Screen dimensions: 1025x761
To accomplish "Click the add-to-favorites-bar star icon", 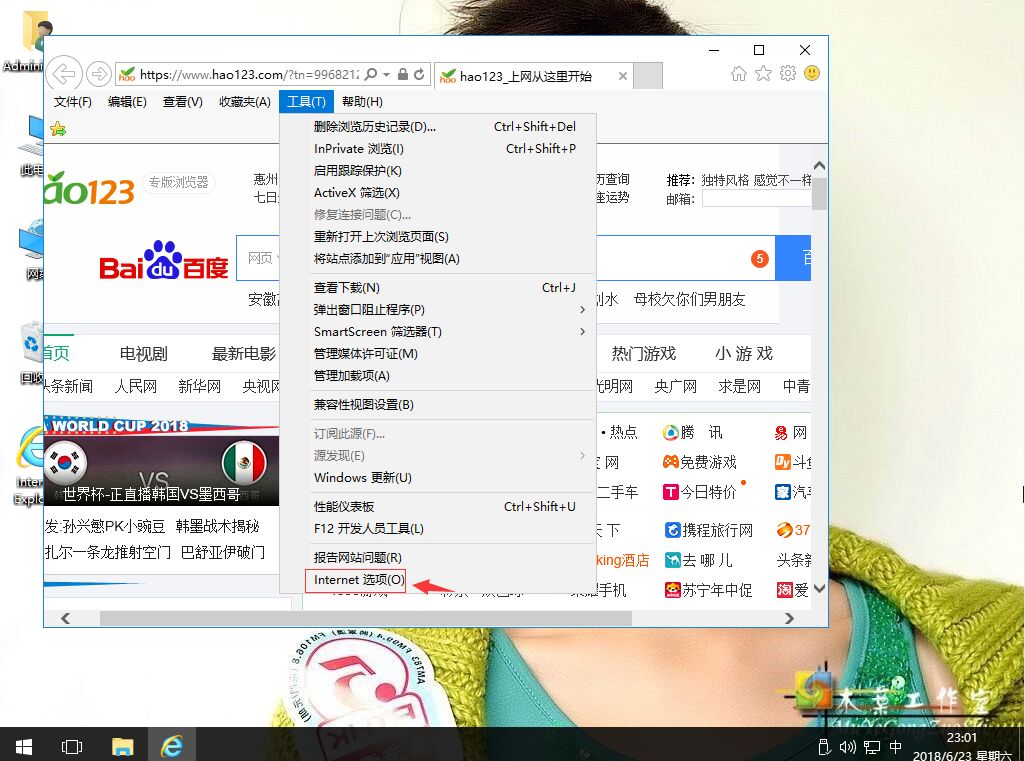I will (58, 129).
